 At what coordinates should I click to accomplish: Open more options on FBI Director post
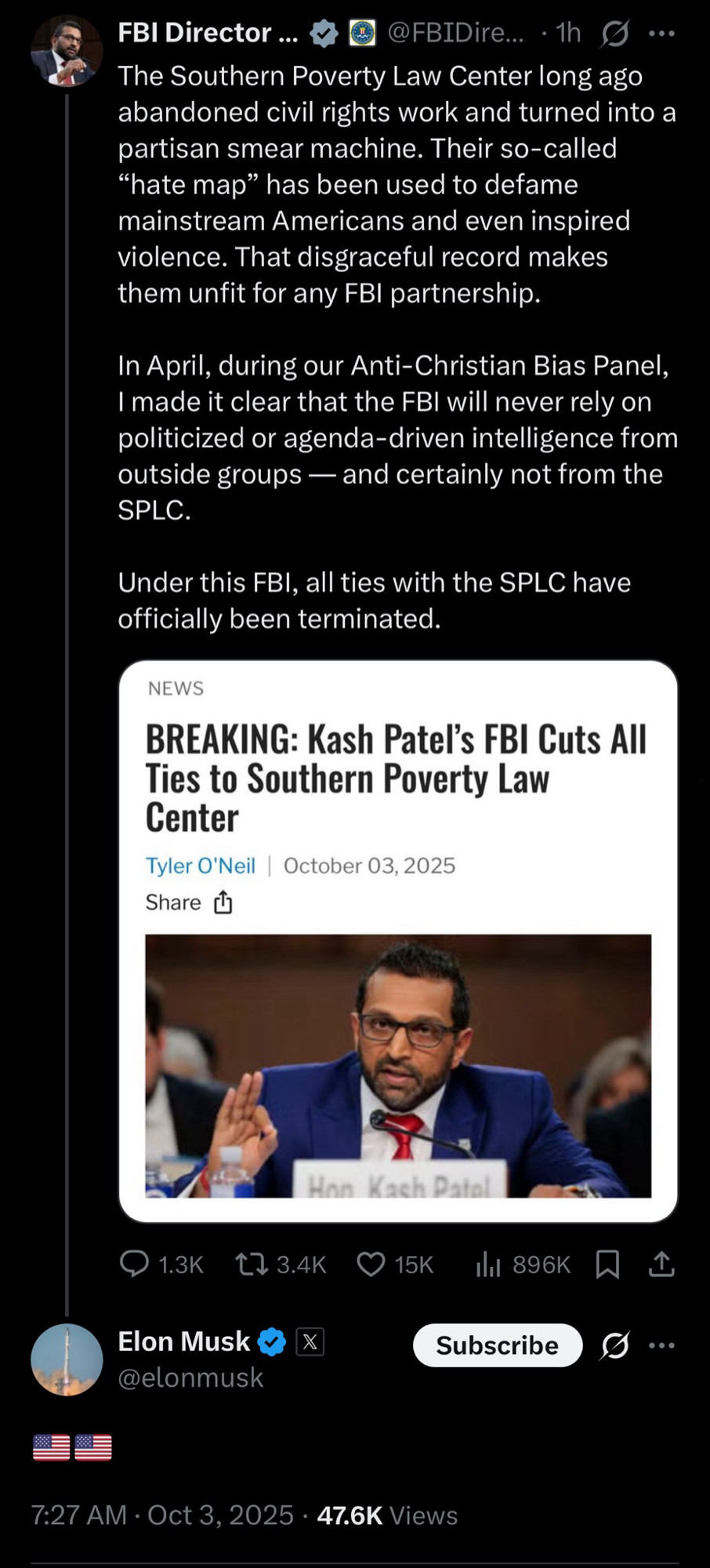click(661, 33)
